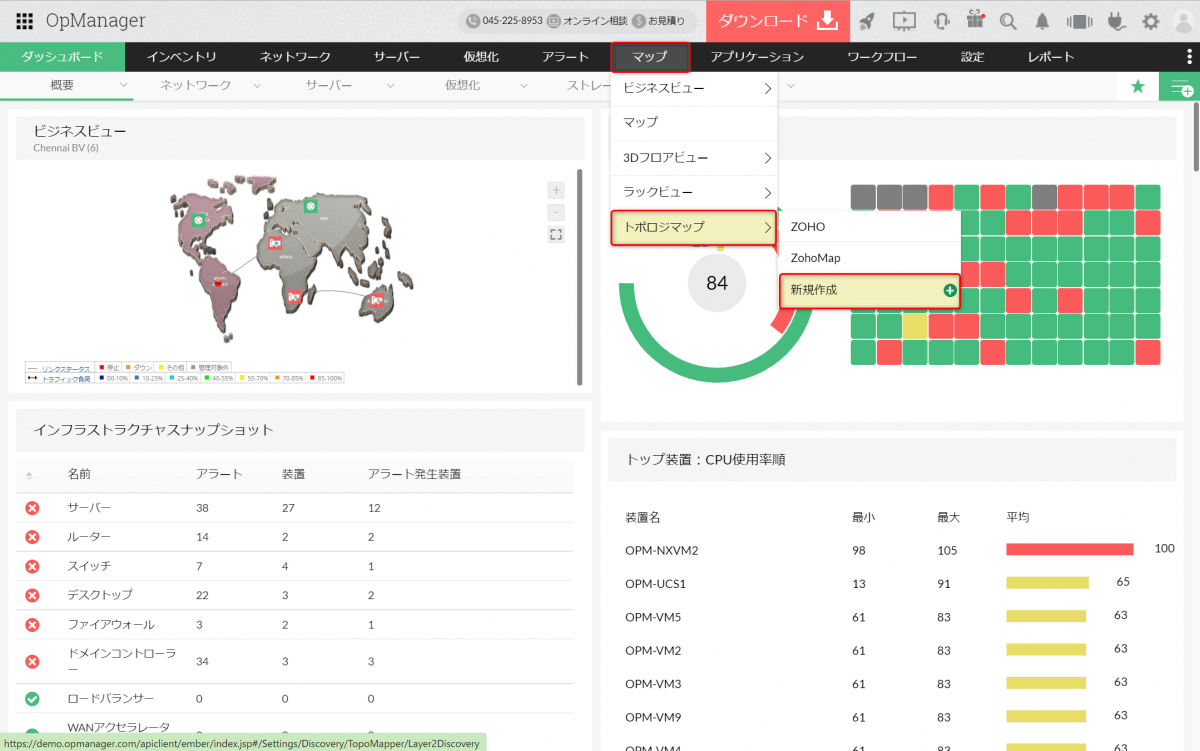
Task: Click the rocket icon in top bar
Action: (x=867, y=21)
